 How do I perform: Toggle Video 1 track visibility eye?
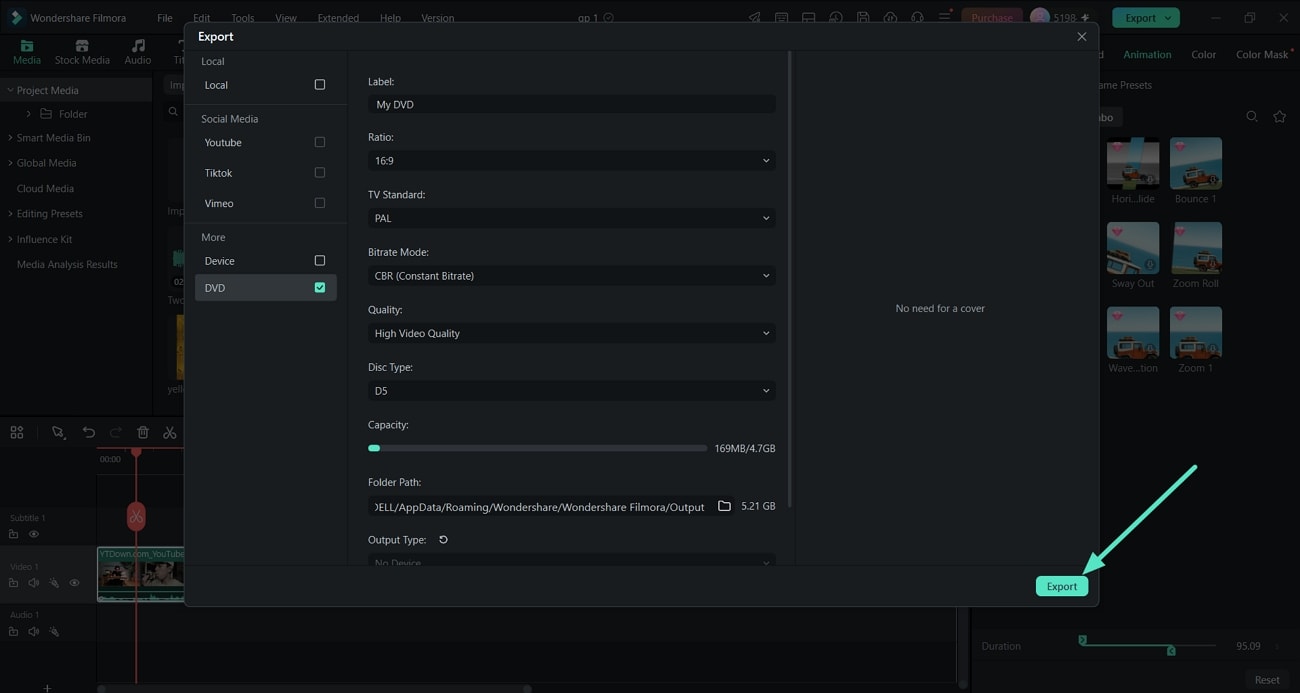tap(74, 583)
